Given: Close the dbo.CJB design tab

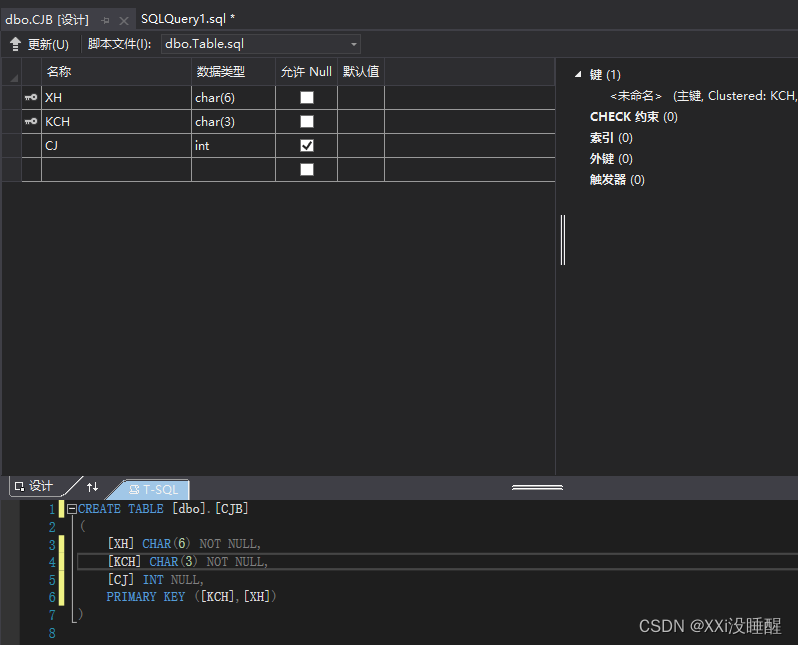Looking at the screenshot, I should point(124,20).
